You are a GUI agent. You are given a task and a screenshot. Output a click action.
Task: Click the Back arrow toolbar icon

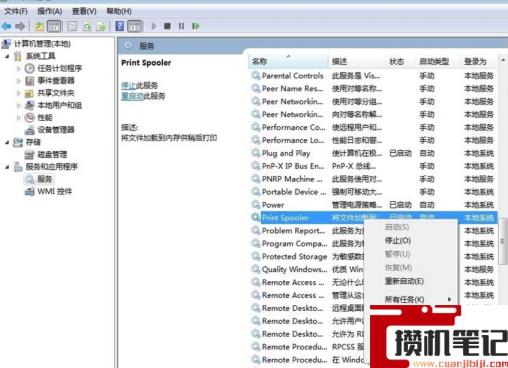click(x=6, y=26)
